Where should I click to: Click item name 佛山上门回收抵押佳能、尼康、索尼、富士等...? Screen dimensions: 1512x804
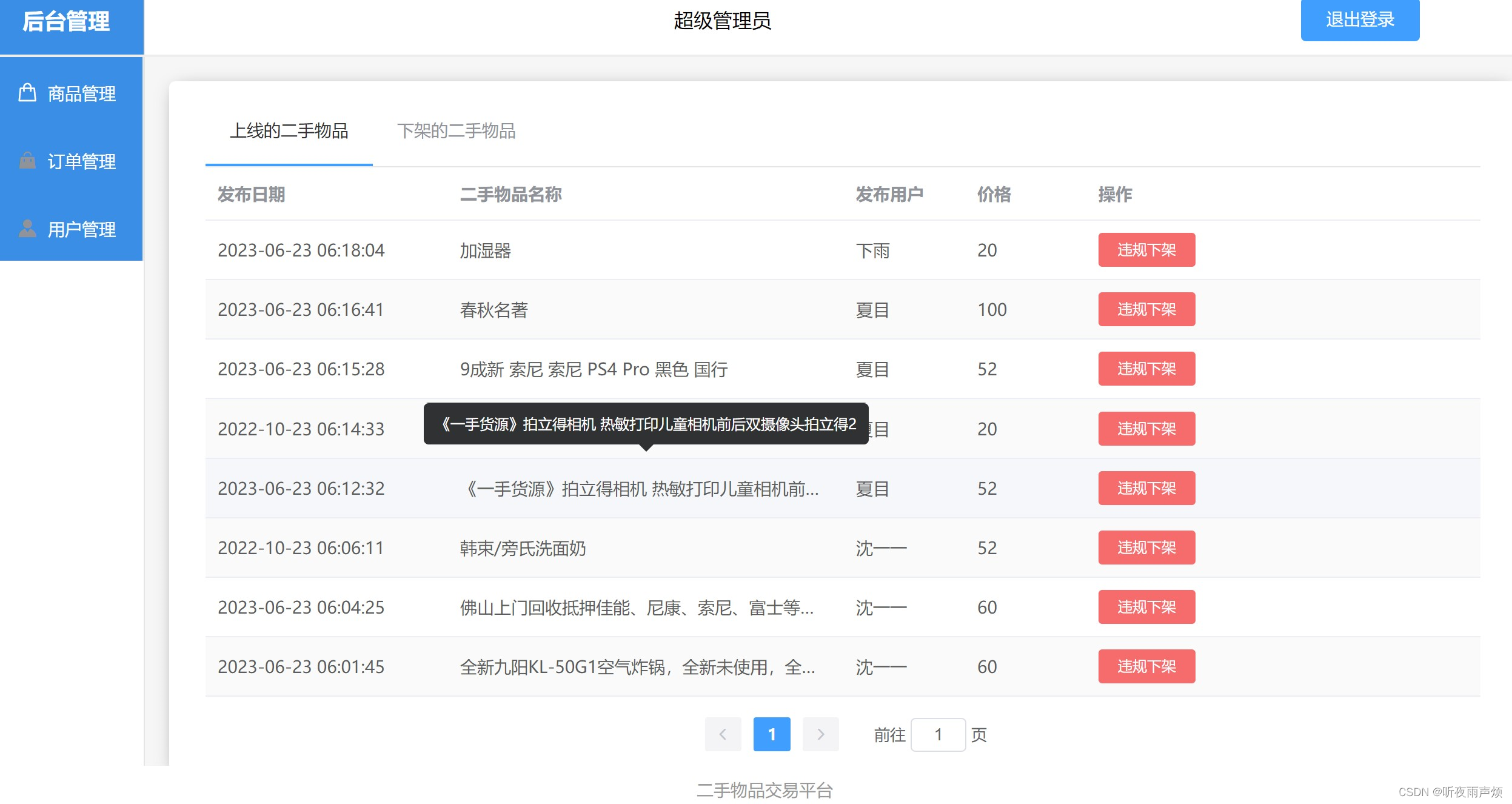(x=637, y=608)
